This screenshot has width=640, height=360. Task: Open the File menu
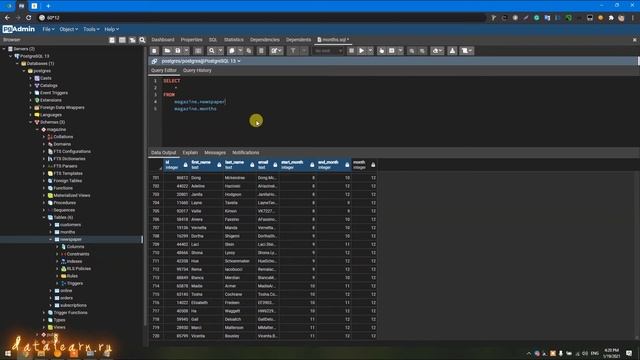[48, 29]
